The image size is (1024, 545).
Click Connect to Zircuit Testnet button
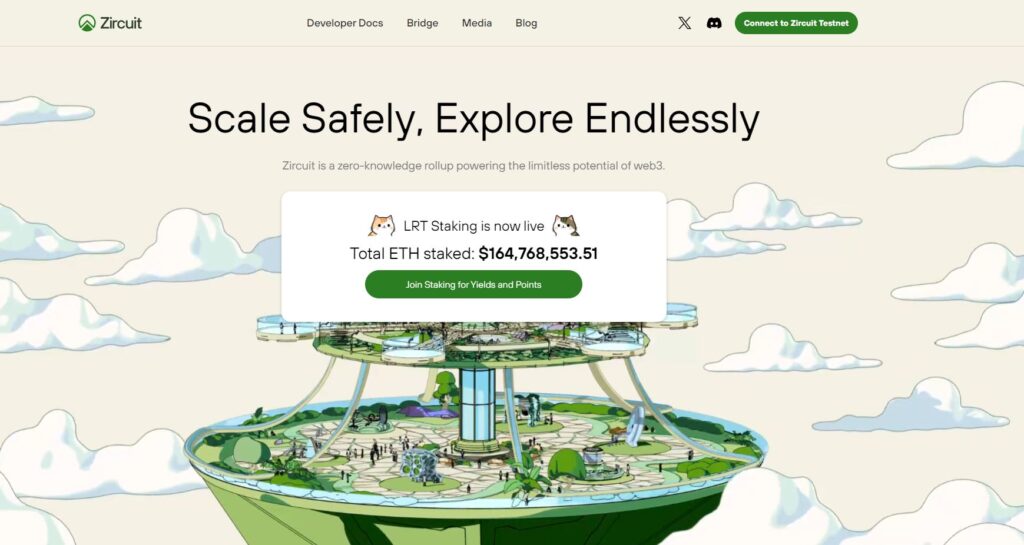pos(796,23)
